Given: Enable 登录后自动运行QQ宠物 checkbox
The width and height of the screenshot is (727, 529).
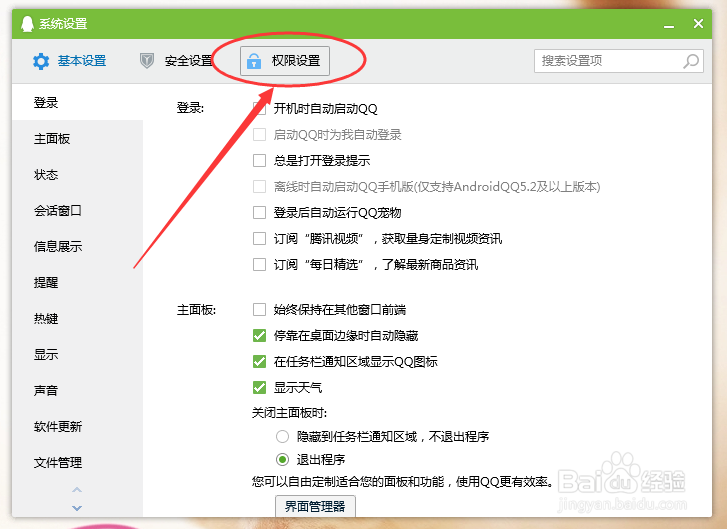Looking at the screenshot, I should pos(259,212).
